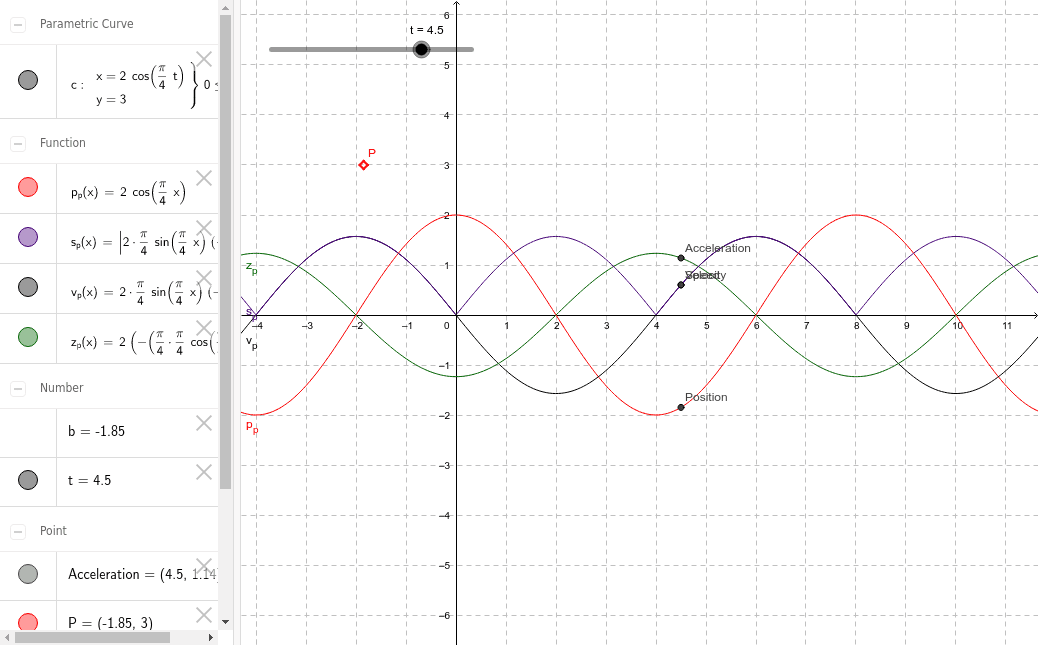The image size is (1040, 647).
Task: Delete the Acceleration point entry
Action: 204,566
